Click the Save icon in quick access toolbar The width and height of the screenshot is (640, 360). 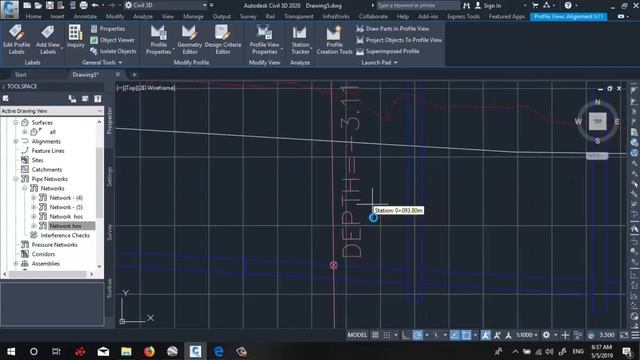[x=49, y=5]
